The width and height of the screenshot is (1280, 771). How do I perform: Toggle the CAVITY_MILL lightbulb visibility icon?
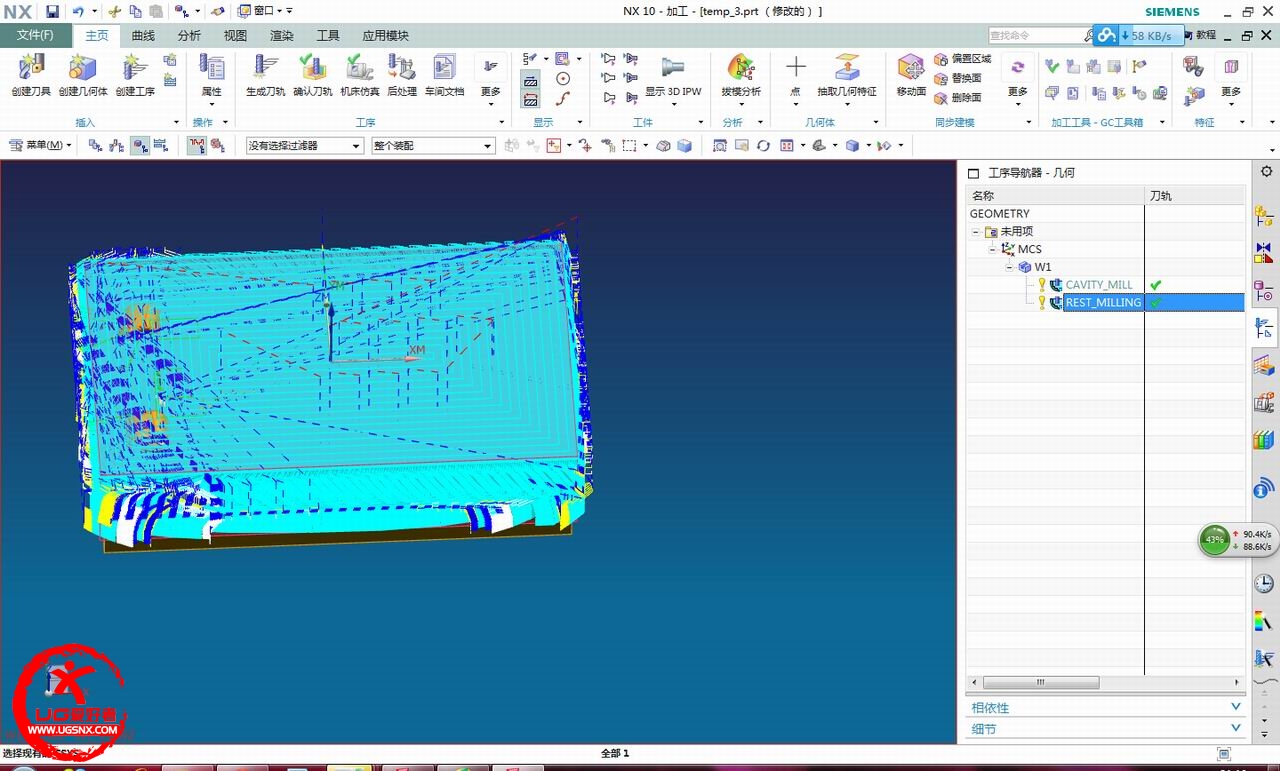tap(1041, 285)
